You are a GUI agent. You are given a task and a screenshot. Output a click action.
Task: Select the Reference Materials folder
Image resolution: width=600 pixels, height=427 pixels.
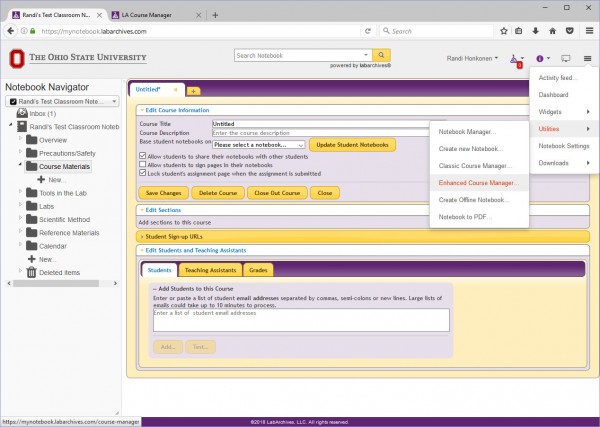click(x=63, y=233)
